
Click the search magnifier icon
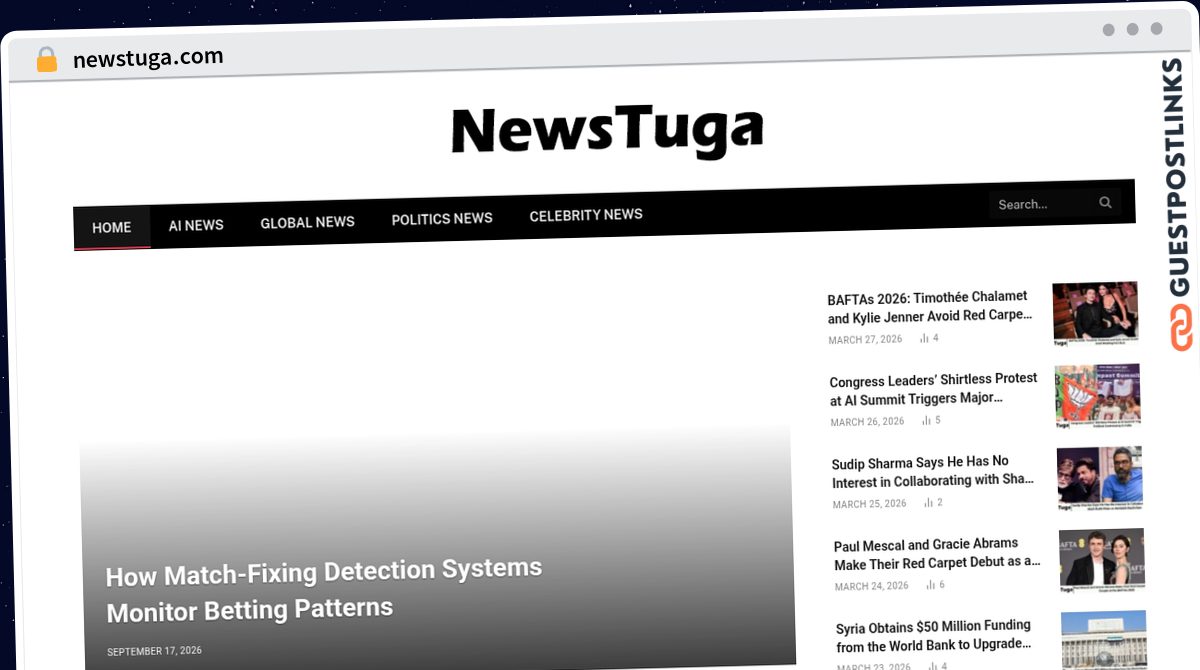[x=1105, y=202]
